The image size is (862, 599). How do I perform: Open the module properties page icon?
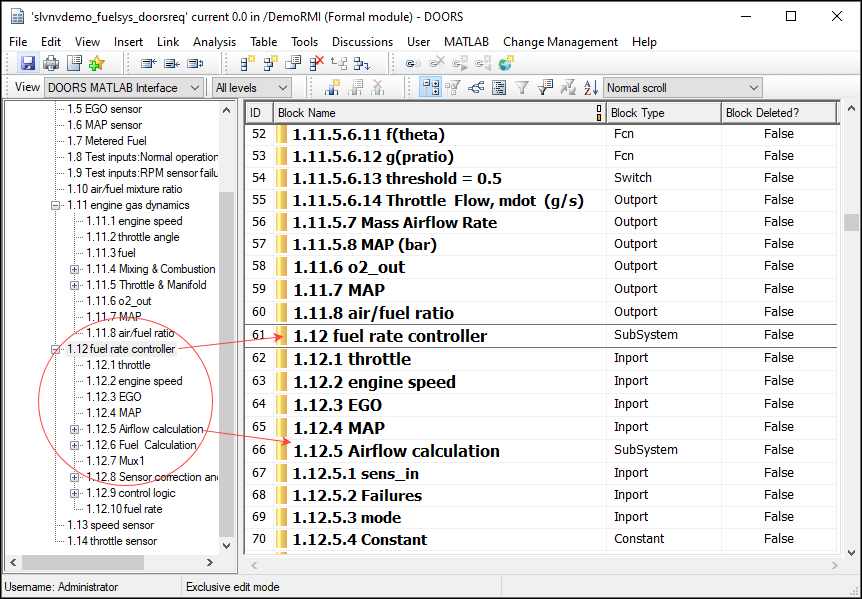point(74,63)
